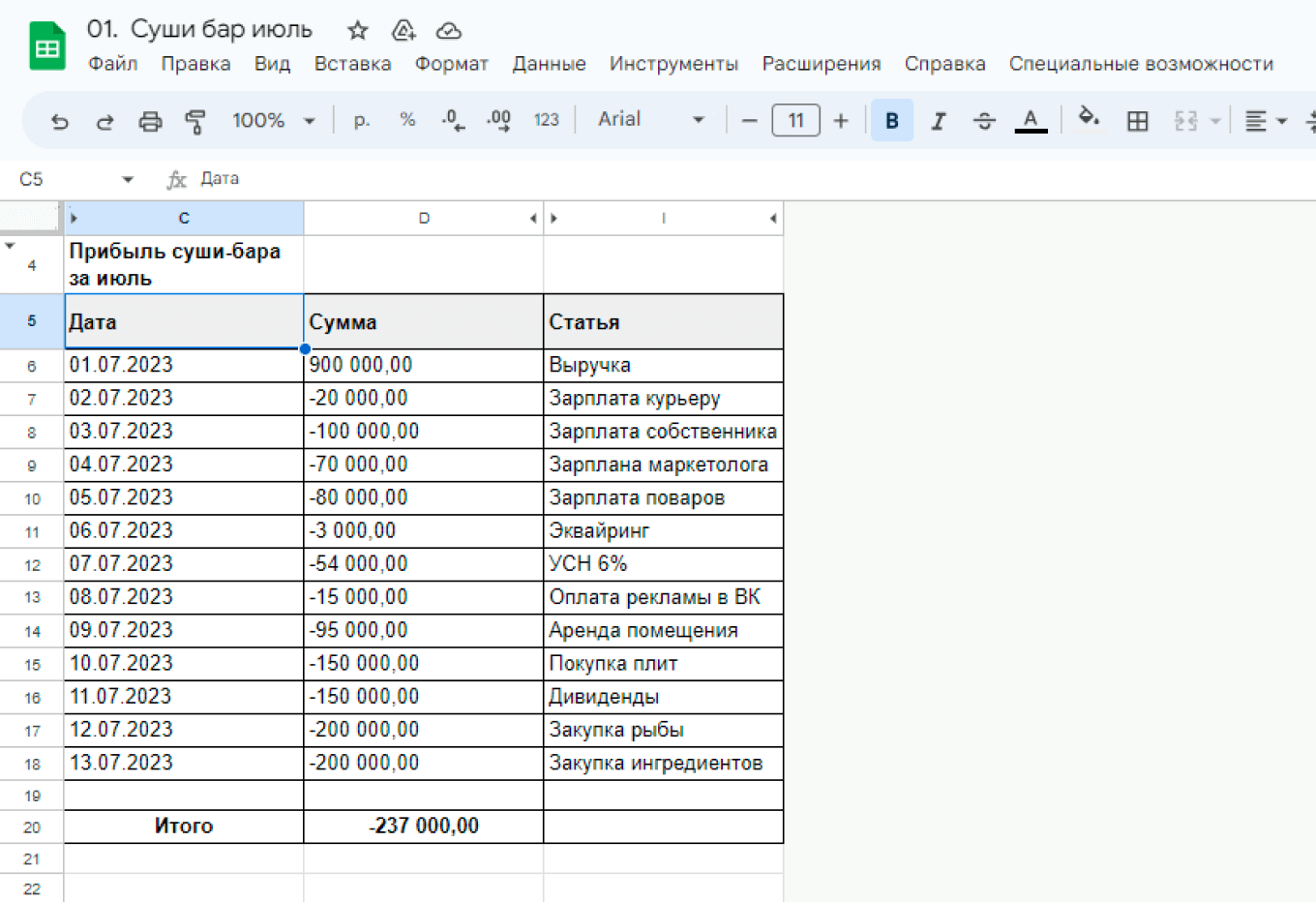This screenshot has width=1316, height=902.
Task: Open the Формат menu
Action: click(x=451, y=64)
